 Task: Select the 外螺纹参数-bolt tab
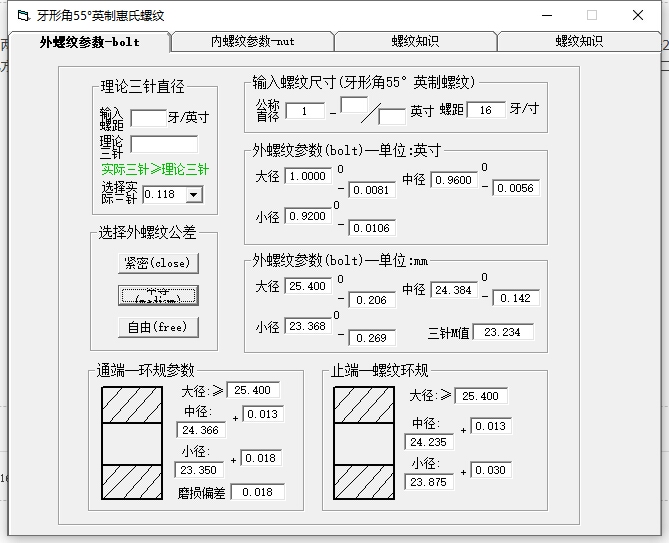pyautogui.click(x=90, y=42)
